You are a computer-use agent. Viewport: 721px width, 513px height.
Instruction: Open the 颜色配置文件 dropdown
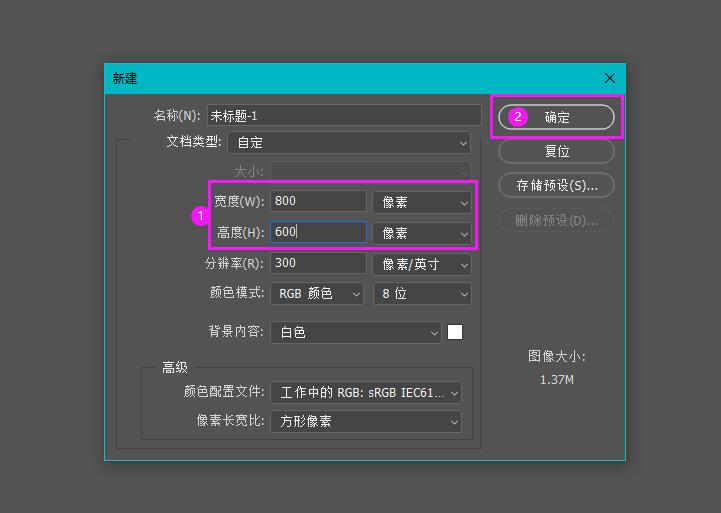click(x=366, y=393)
